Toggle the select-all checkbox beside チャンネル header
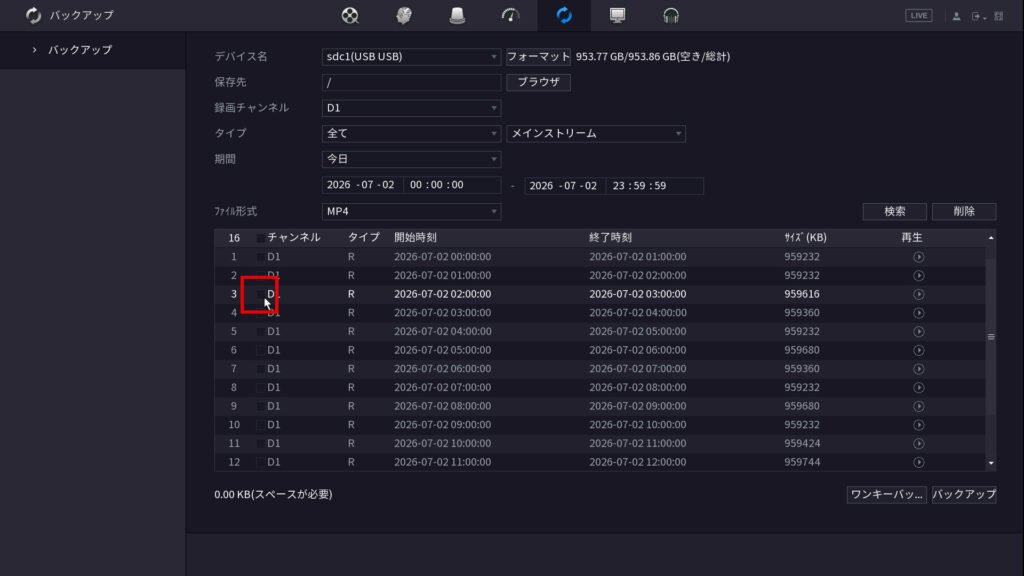This screenshot has height=576, width=1024. click(260, 238)
